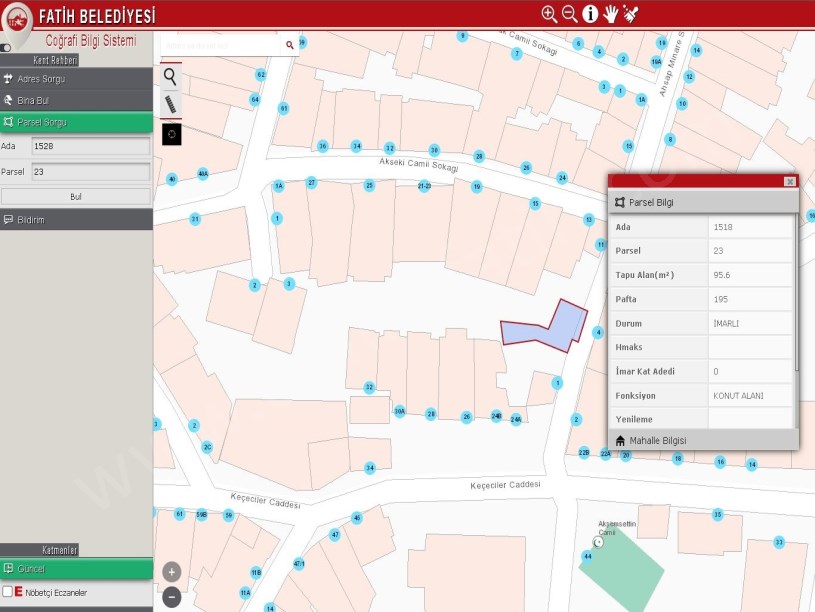Expand the Mahalle Bilgisi section
The image size is (815, 612).
click(x=703, y=440)
